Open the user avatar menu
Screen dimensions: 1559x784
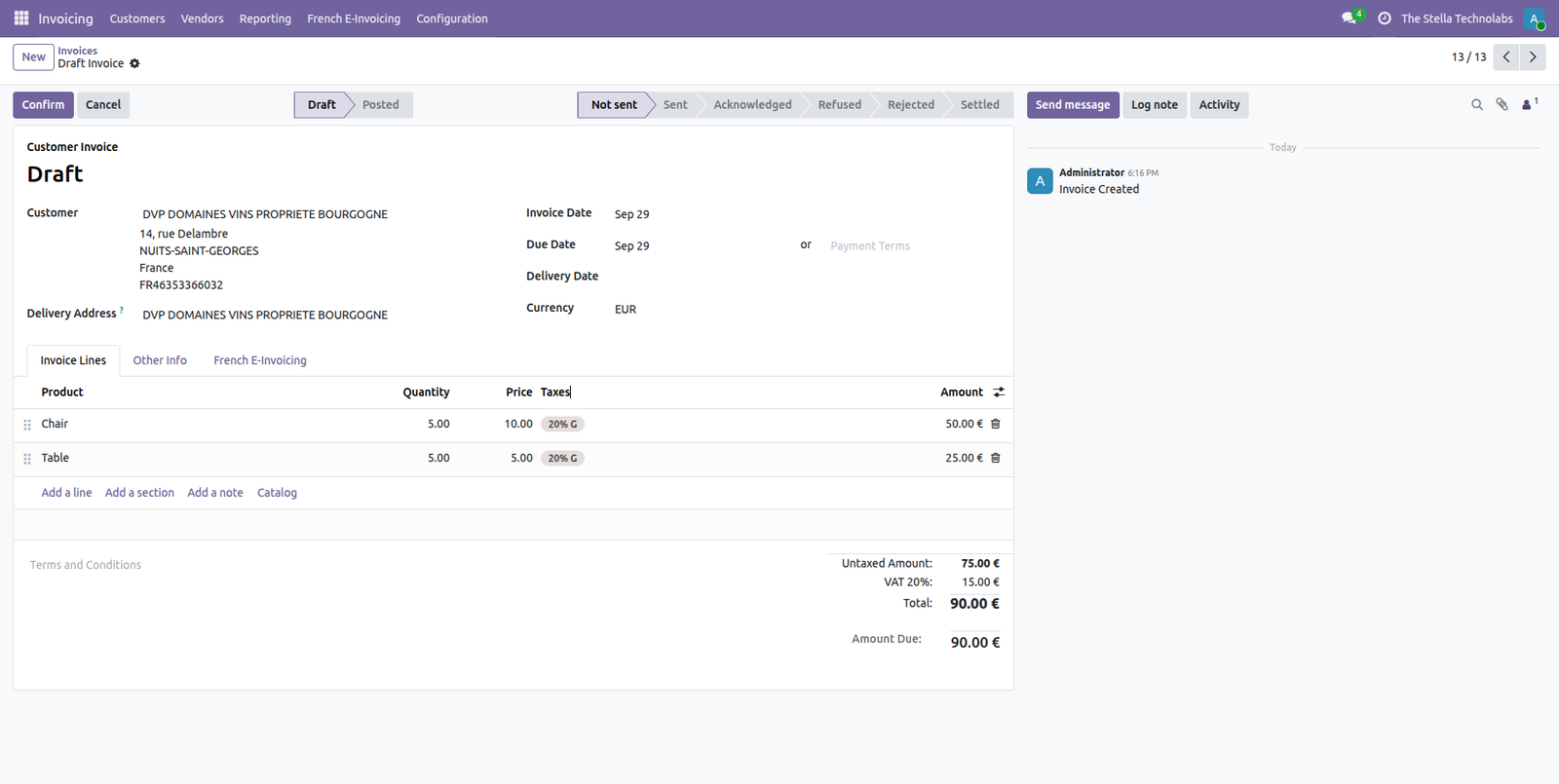click(x=1535, y=19)
